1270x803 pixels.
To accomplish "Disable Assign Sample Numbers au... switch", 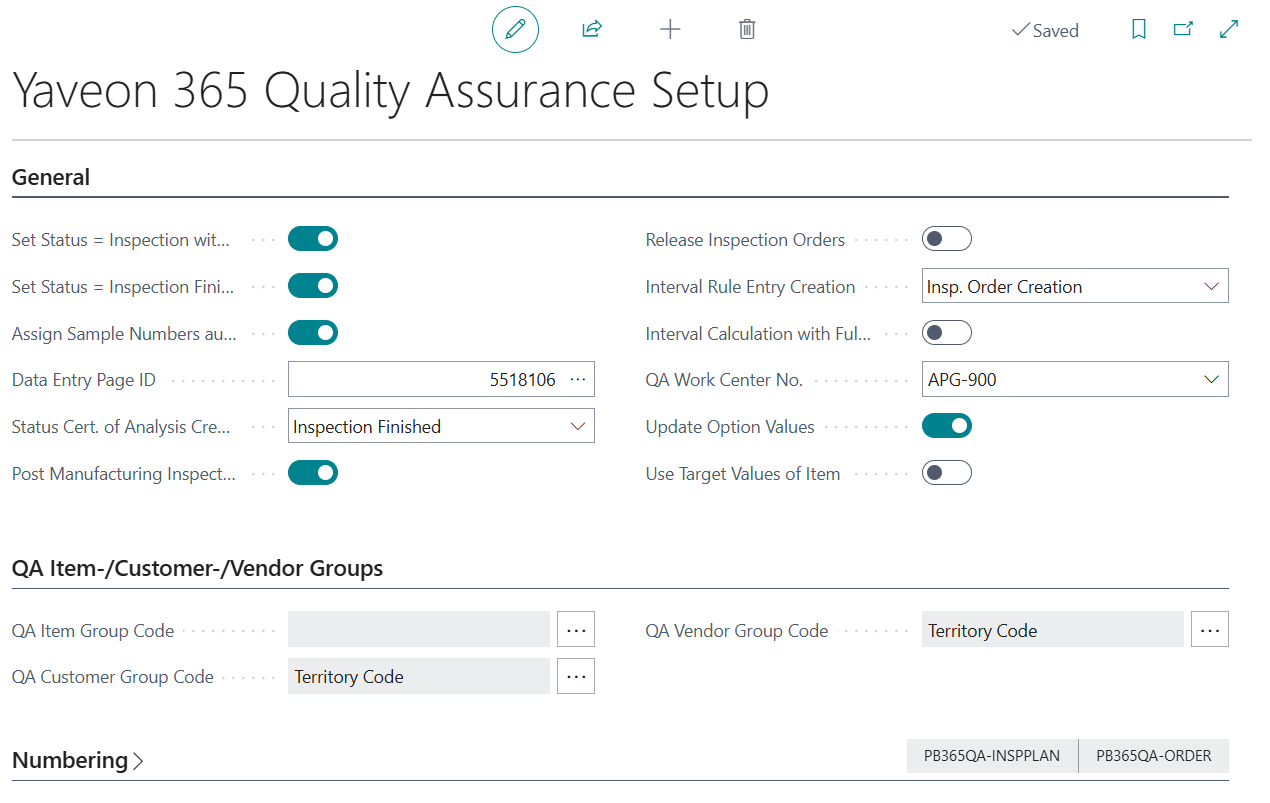I will coord(313,333).
